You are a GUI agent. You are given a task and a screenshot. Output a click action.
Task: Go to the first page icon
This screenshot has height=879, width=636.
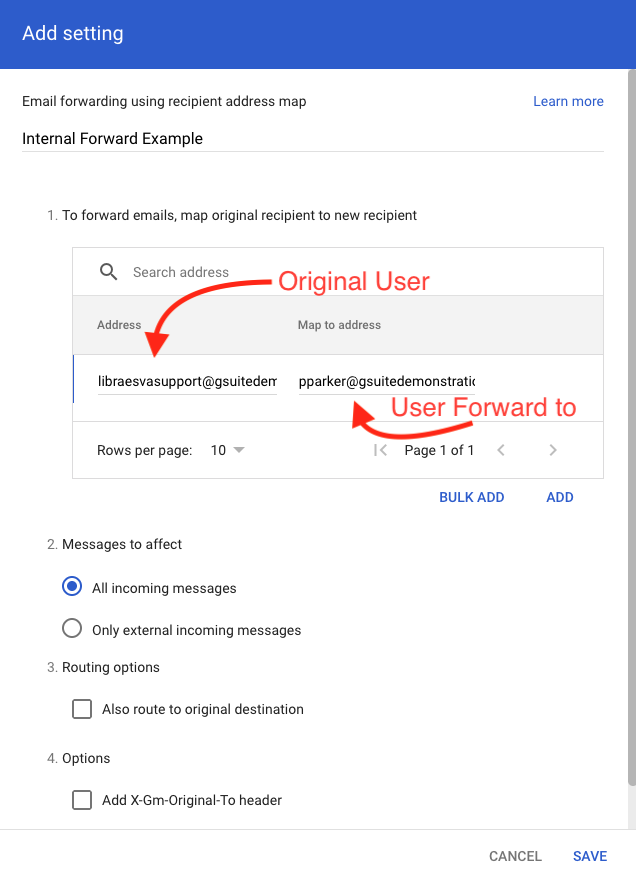pos(380,450)
